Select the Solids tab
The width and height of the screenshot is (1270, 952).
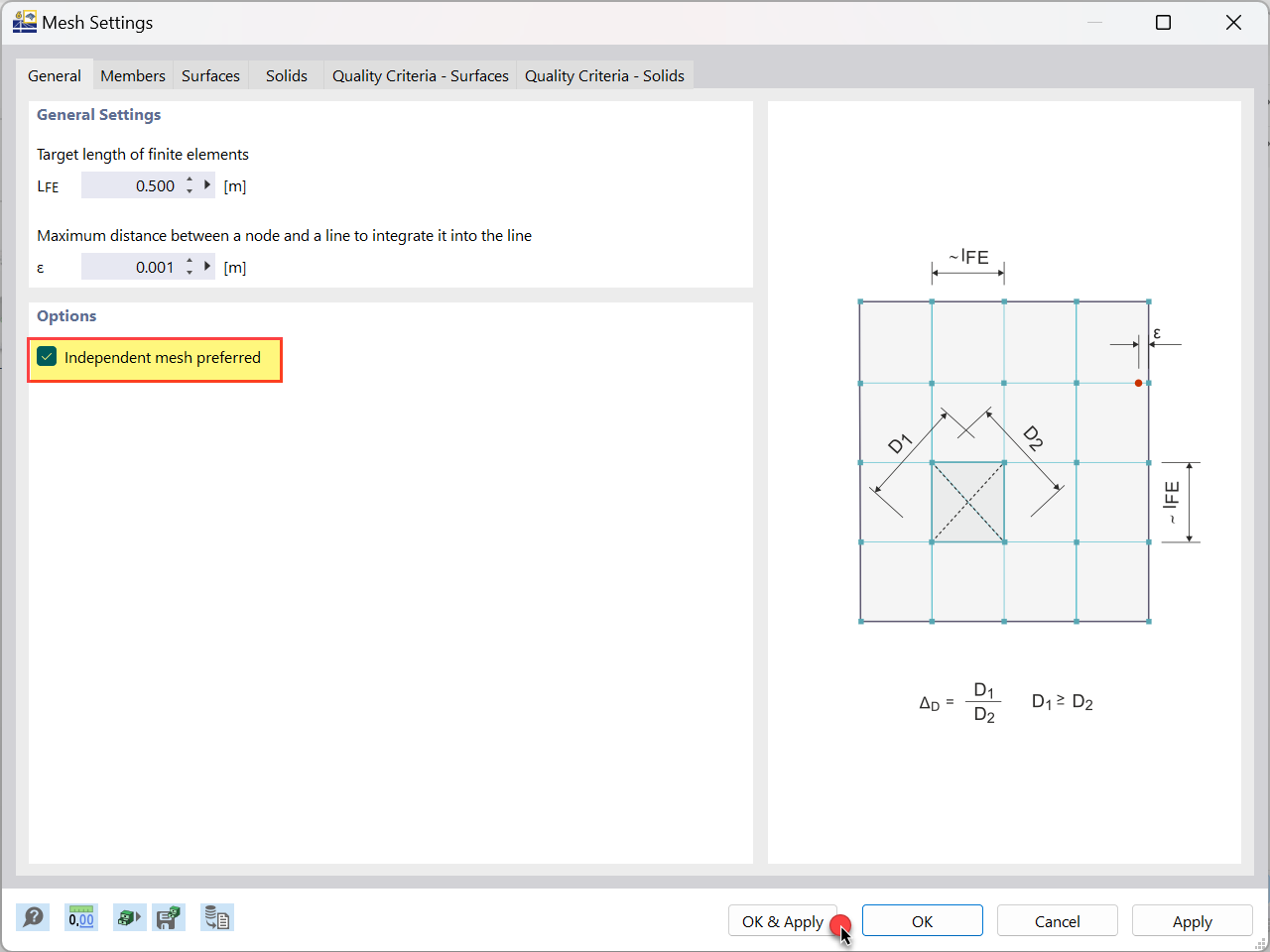[286, 75]
